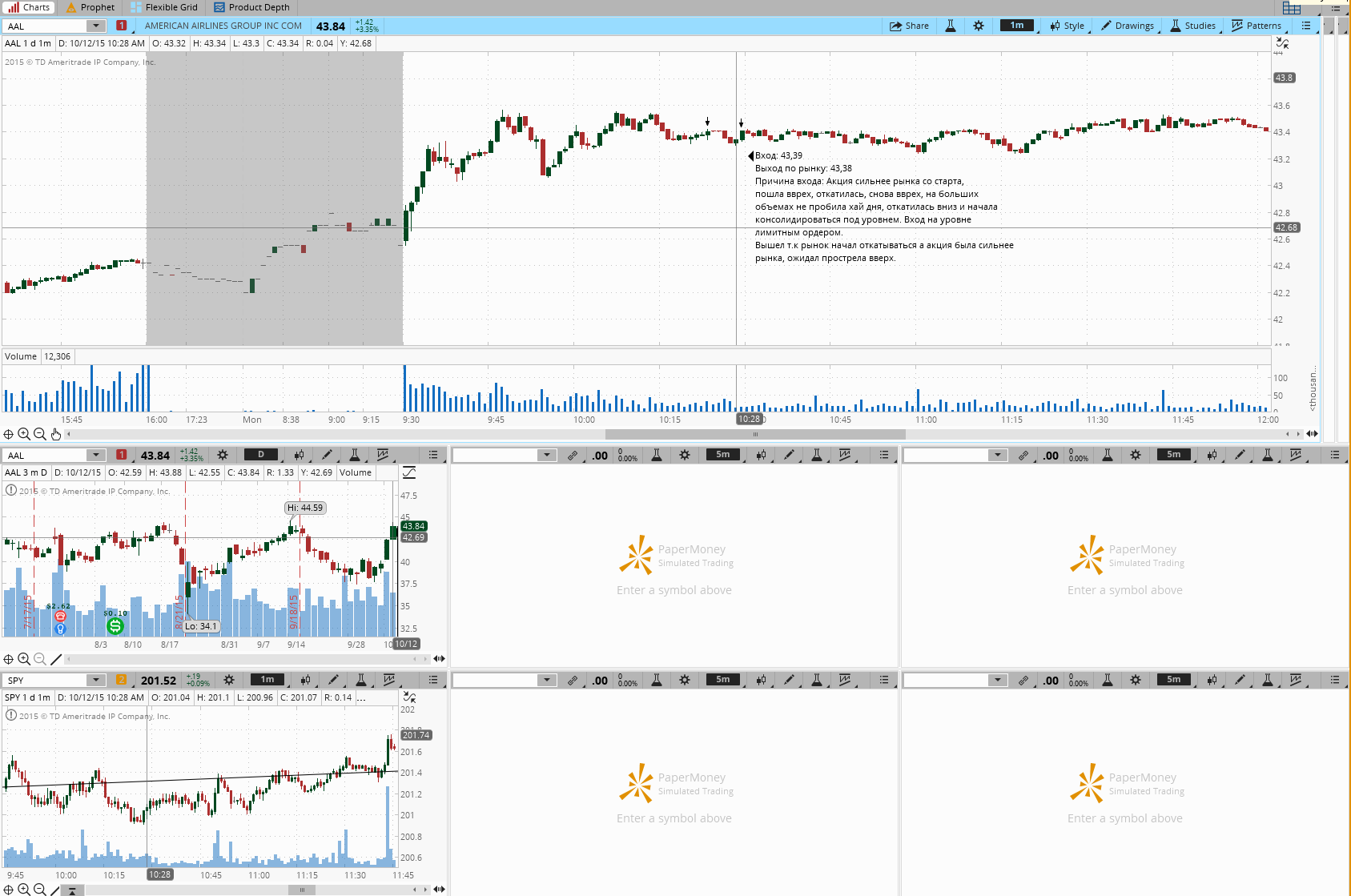Click the zoom in magnifier under SPY chart
Image resolution: width=1351 pixels, height=896 pixels.
coord(24,890)
